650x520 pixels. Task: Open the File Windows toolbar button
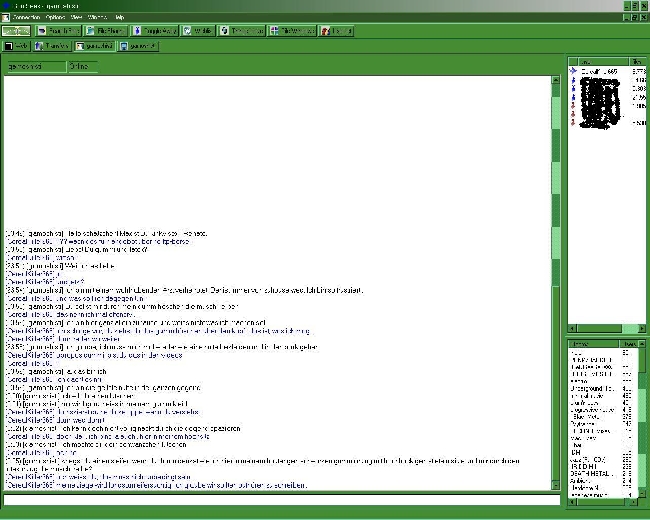pyautogui.click(x=292, y=31)
